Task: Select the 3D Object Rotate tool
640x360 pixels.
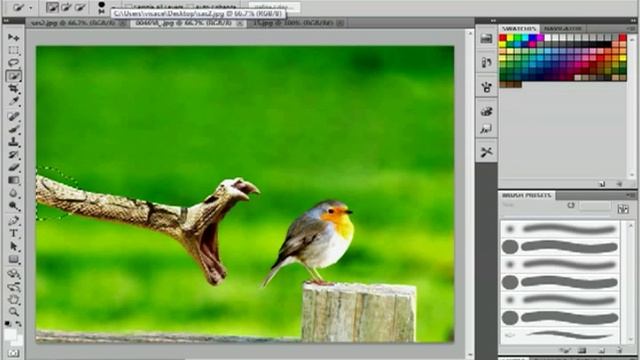Action: click(13, 274)
